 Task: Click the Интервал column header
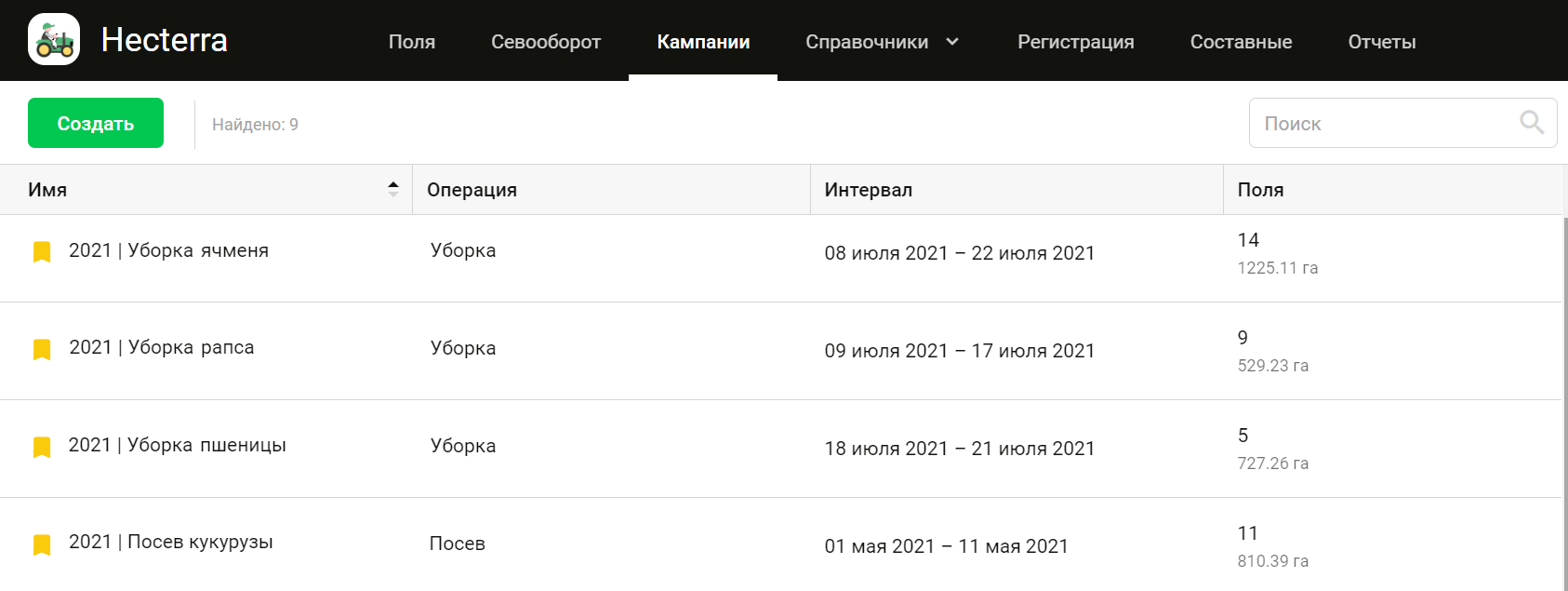click(x=868, y=189)
